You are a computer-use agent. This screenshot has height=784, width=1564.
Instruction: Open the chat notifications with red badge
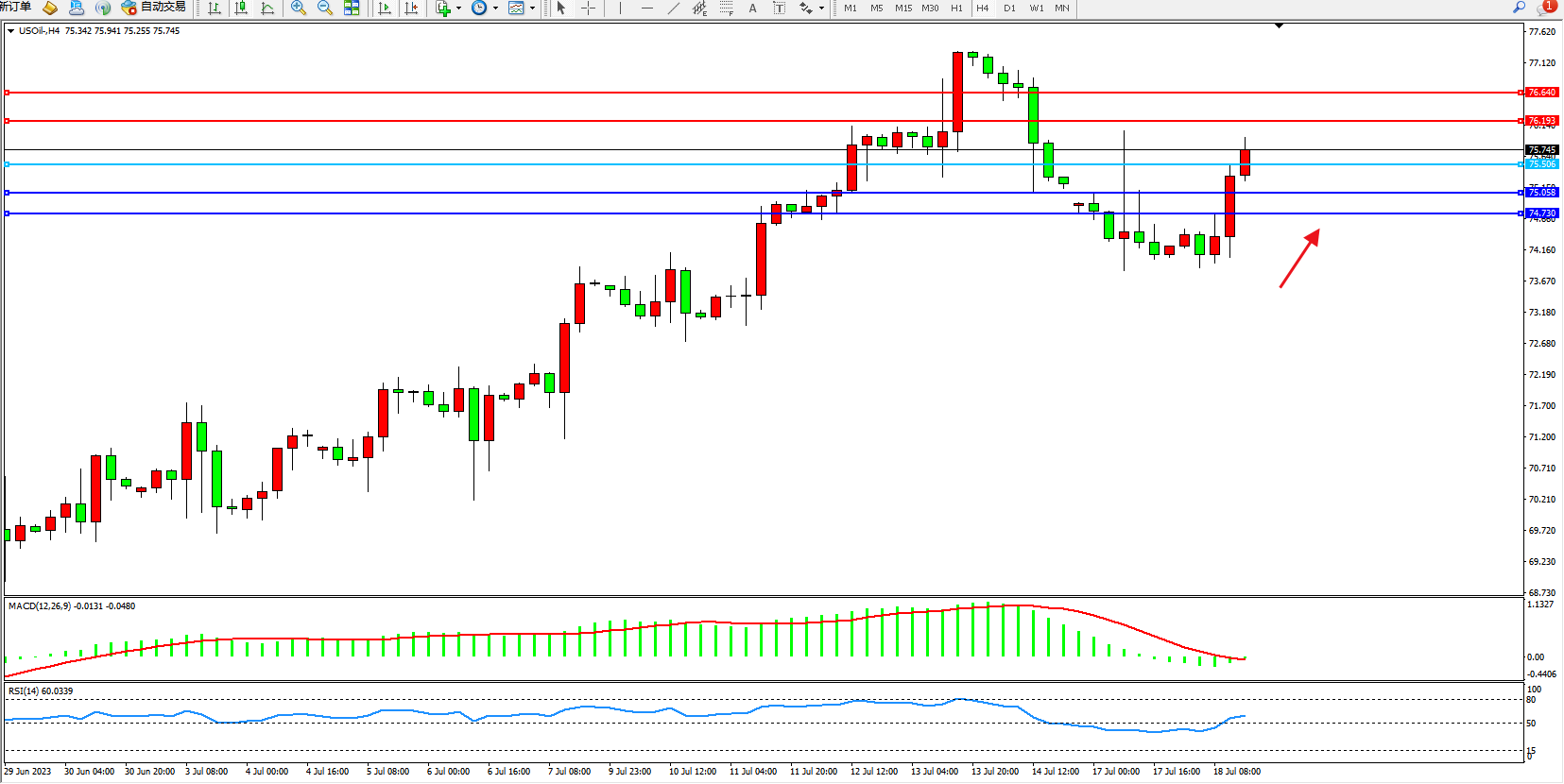pos(1545,8)
